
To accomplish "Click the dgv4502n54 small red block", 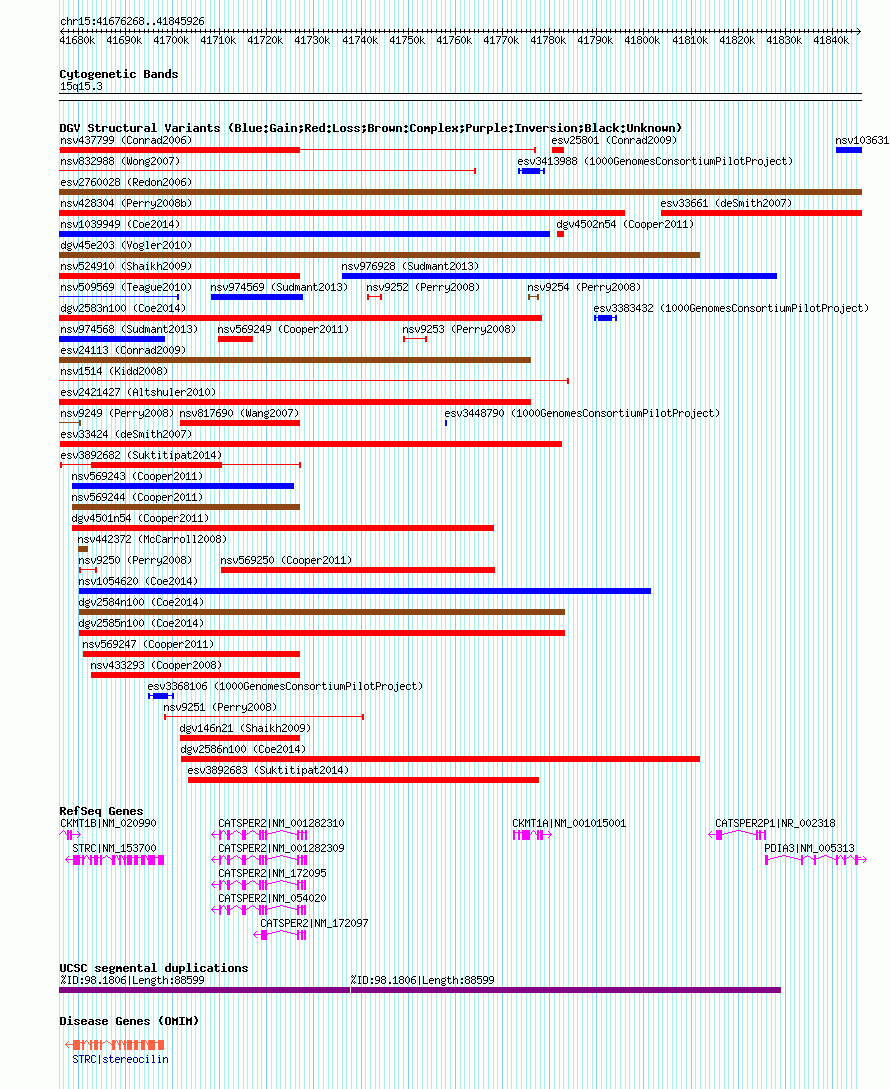I will (561, 234).
